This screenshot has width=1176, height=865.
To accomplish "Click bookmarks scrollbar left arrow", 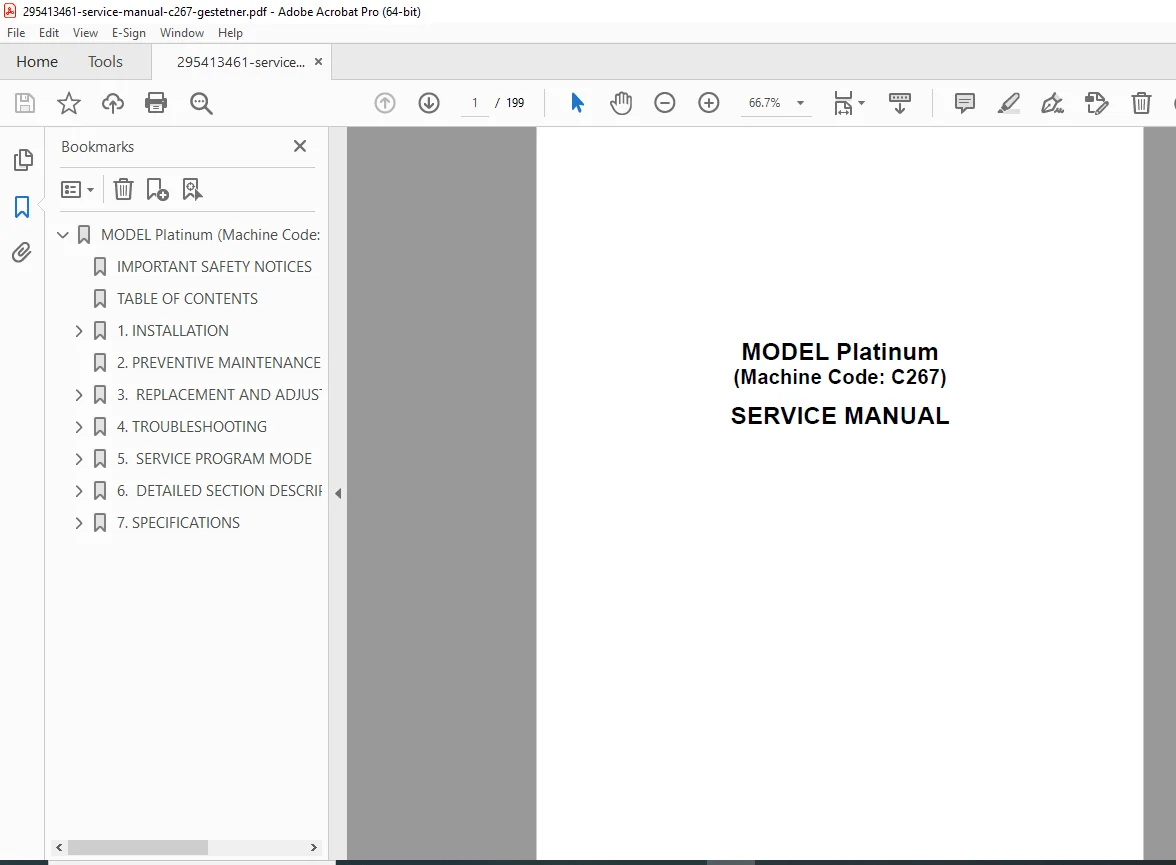I will coord(59,848).
